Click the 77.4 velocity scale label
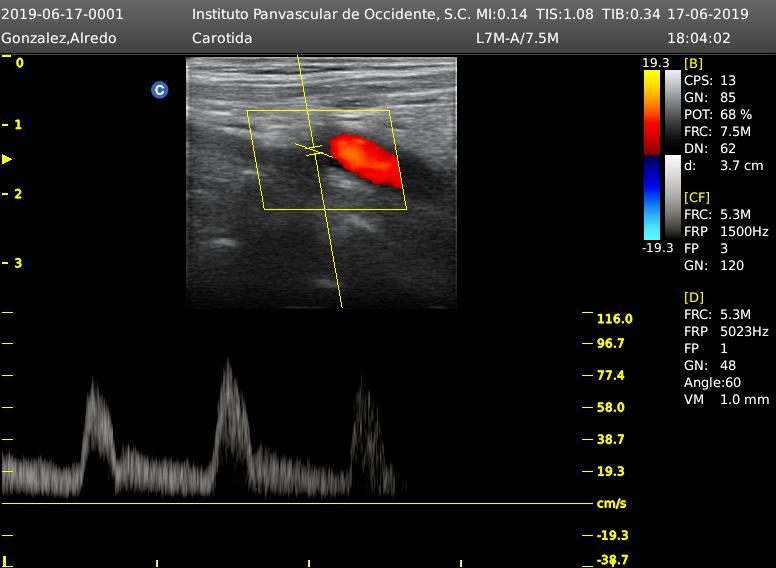This screenshot has width=776, height=568. click(611, 376)
